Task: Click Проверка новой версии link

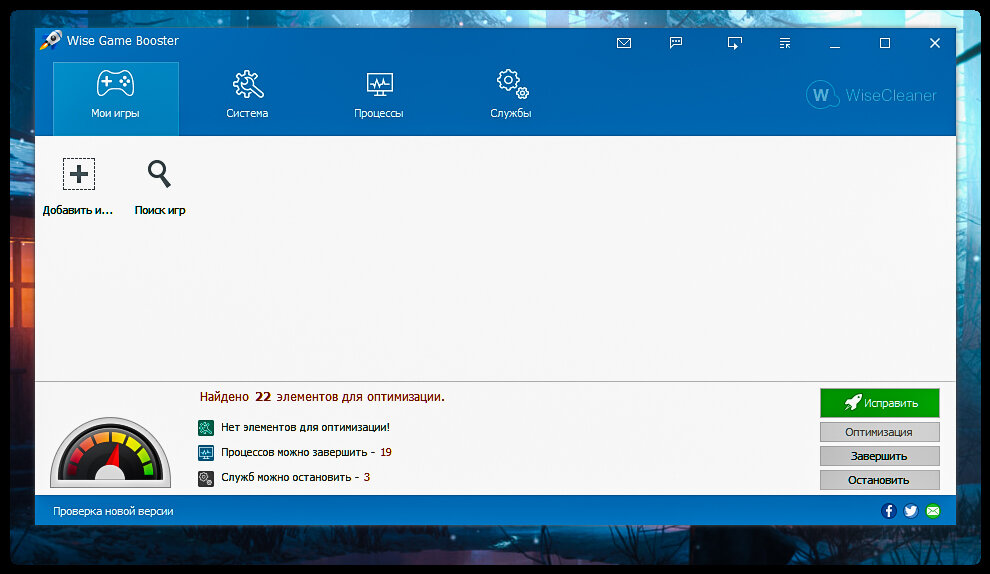Action: 113,511
